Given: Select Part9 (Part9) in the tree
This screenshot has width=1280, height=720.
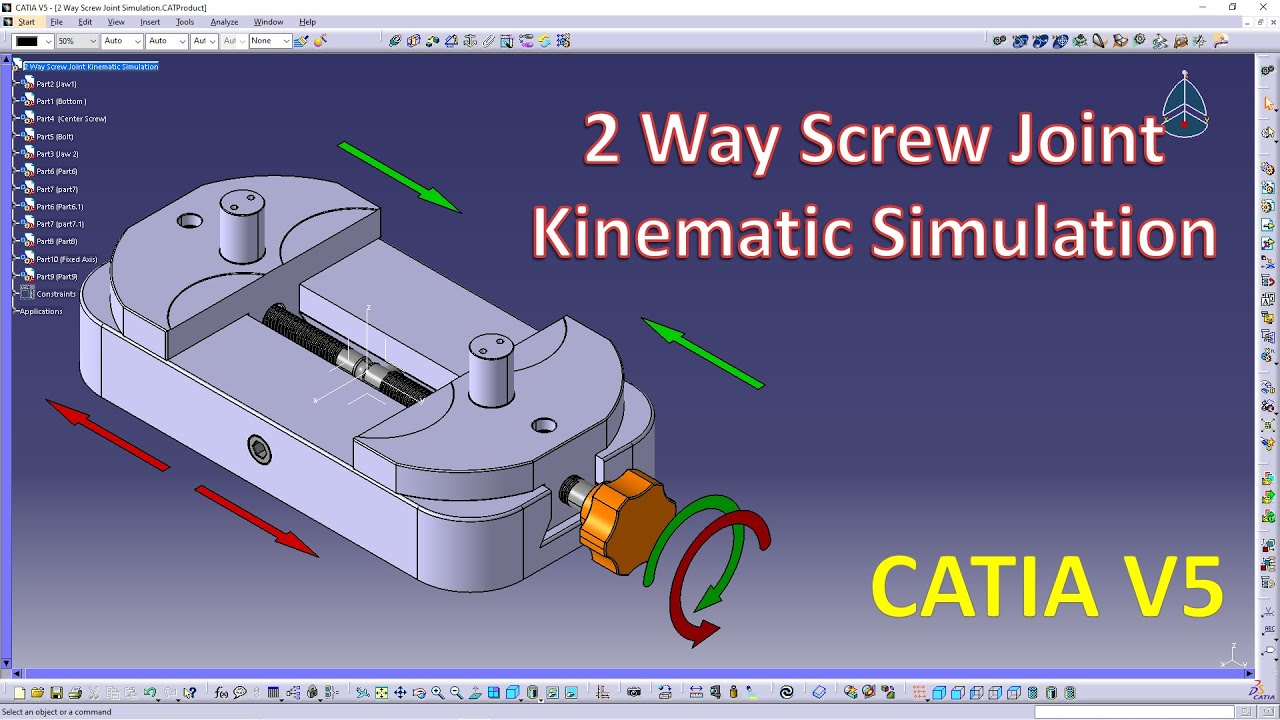Looking at the screenshot, I should (57, 277).
